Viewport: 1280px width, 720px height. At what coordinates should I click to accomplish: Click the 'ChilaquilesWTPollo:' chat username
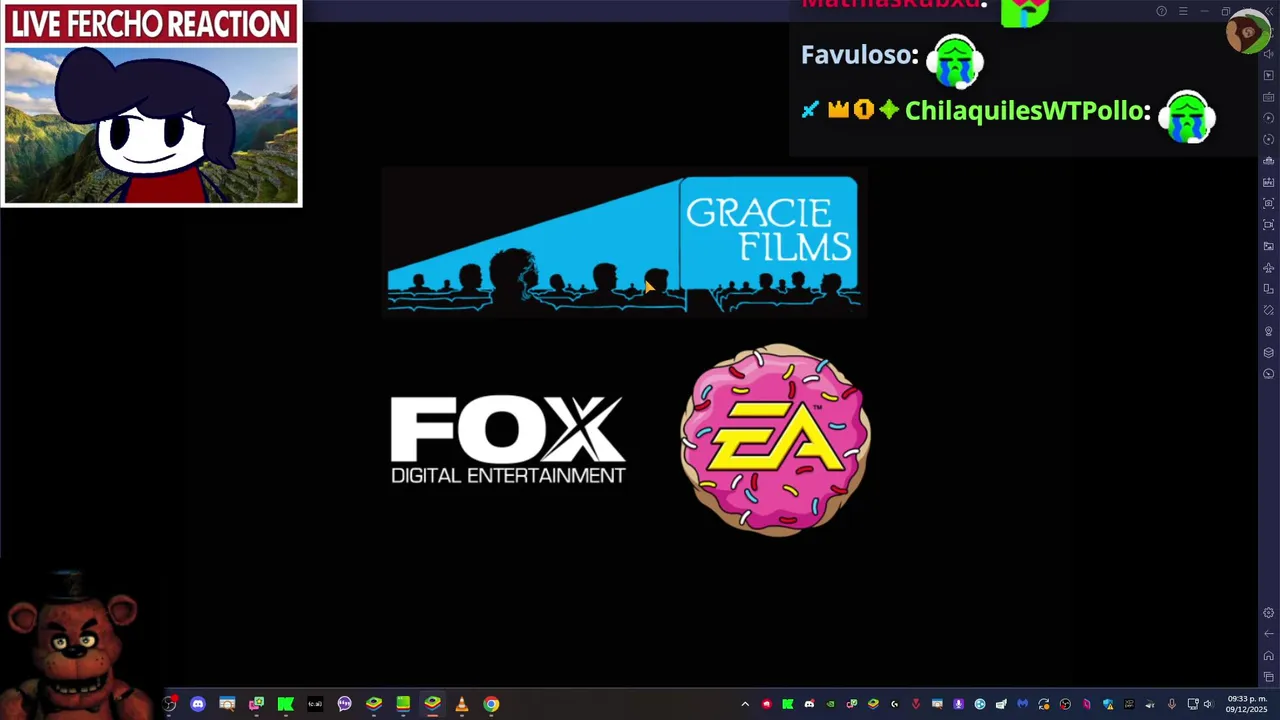pyautogui.click(x=1027, y=111)
